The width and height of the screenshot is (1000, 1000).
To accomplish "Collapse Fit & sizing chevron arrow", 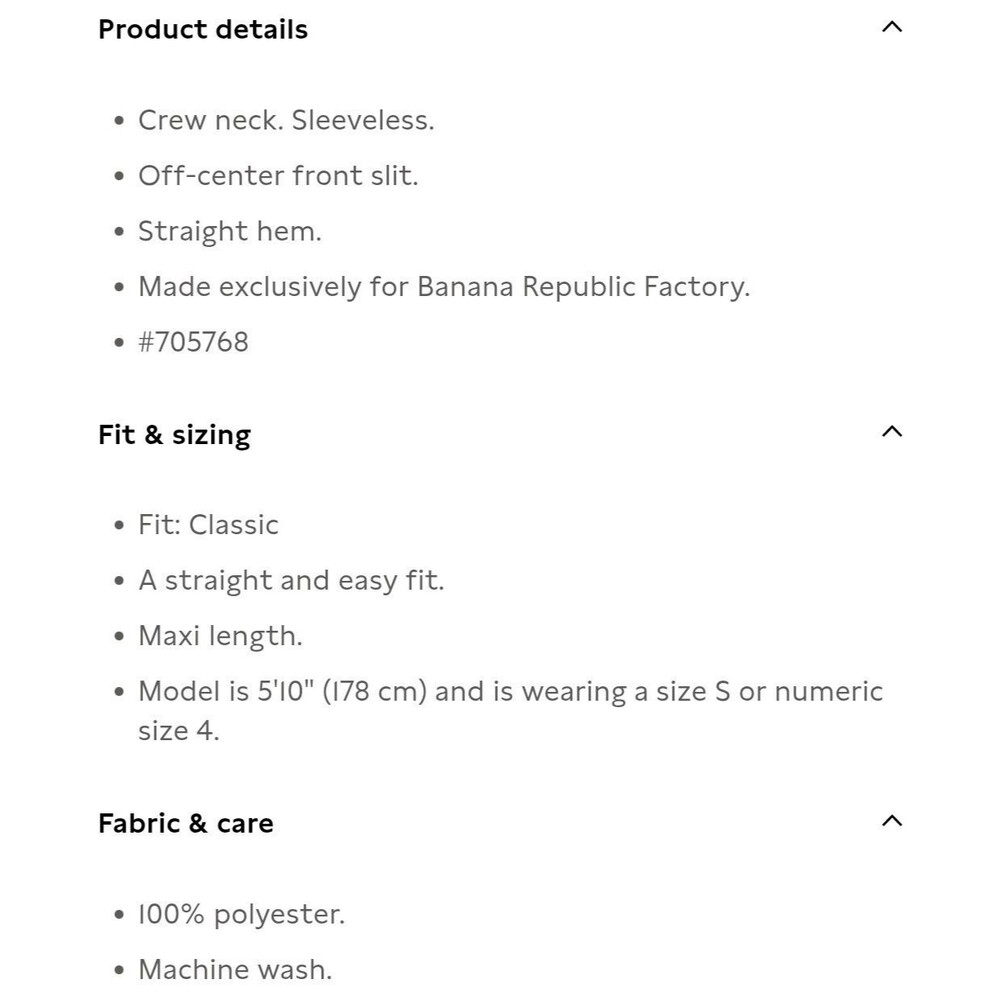I will [x=892, y=432].
